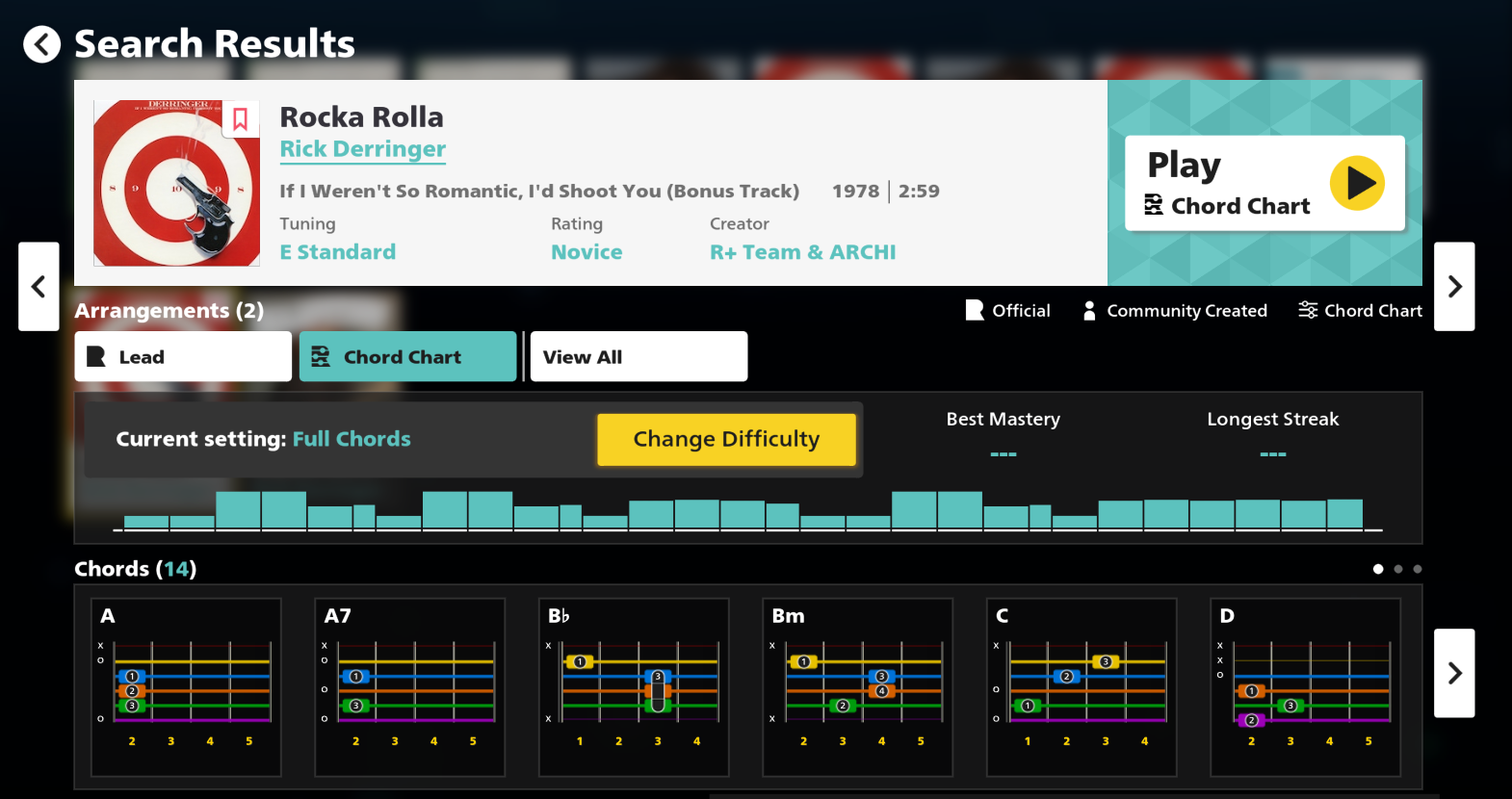Select the Chord Chart arrangement tab
This screenshot has height=799, width=1512.
pyautogui.click(x=407, y=356)
